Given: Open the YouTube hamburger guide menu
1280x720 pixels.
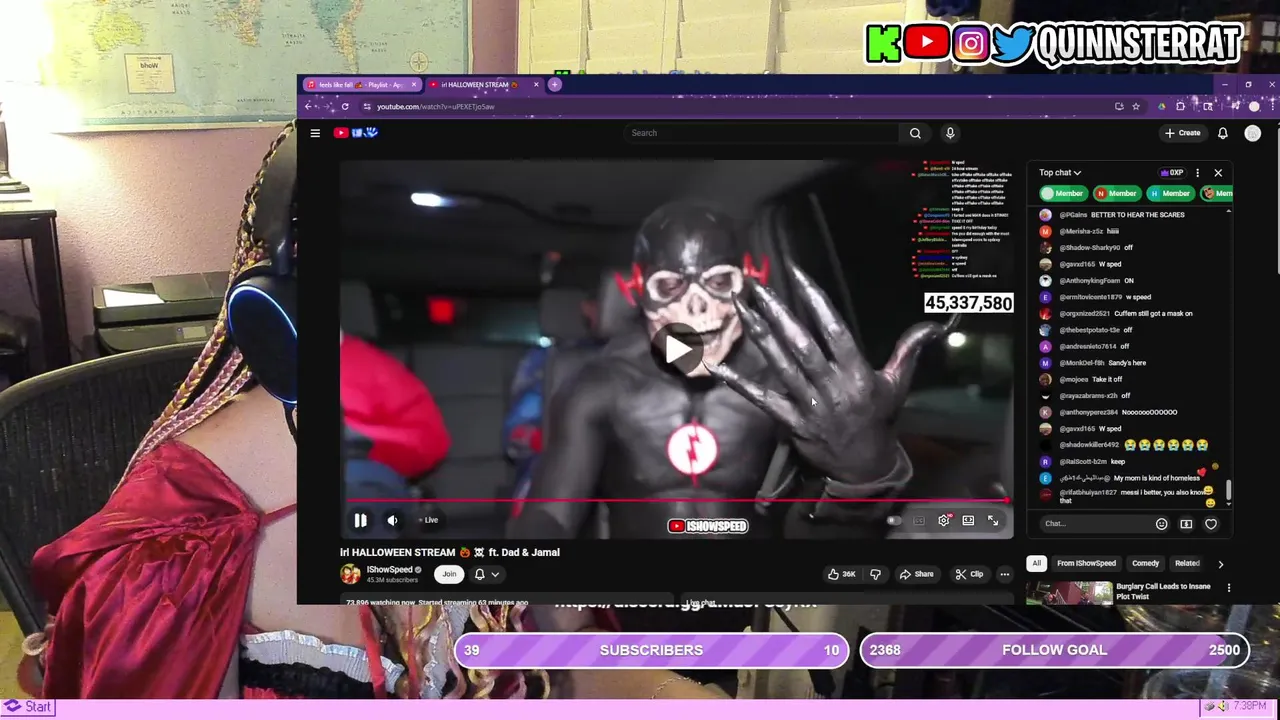Looking at the screenshot, I should pyautogui.click(x=315, y=133).
